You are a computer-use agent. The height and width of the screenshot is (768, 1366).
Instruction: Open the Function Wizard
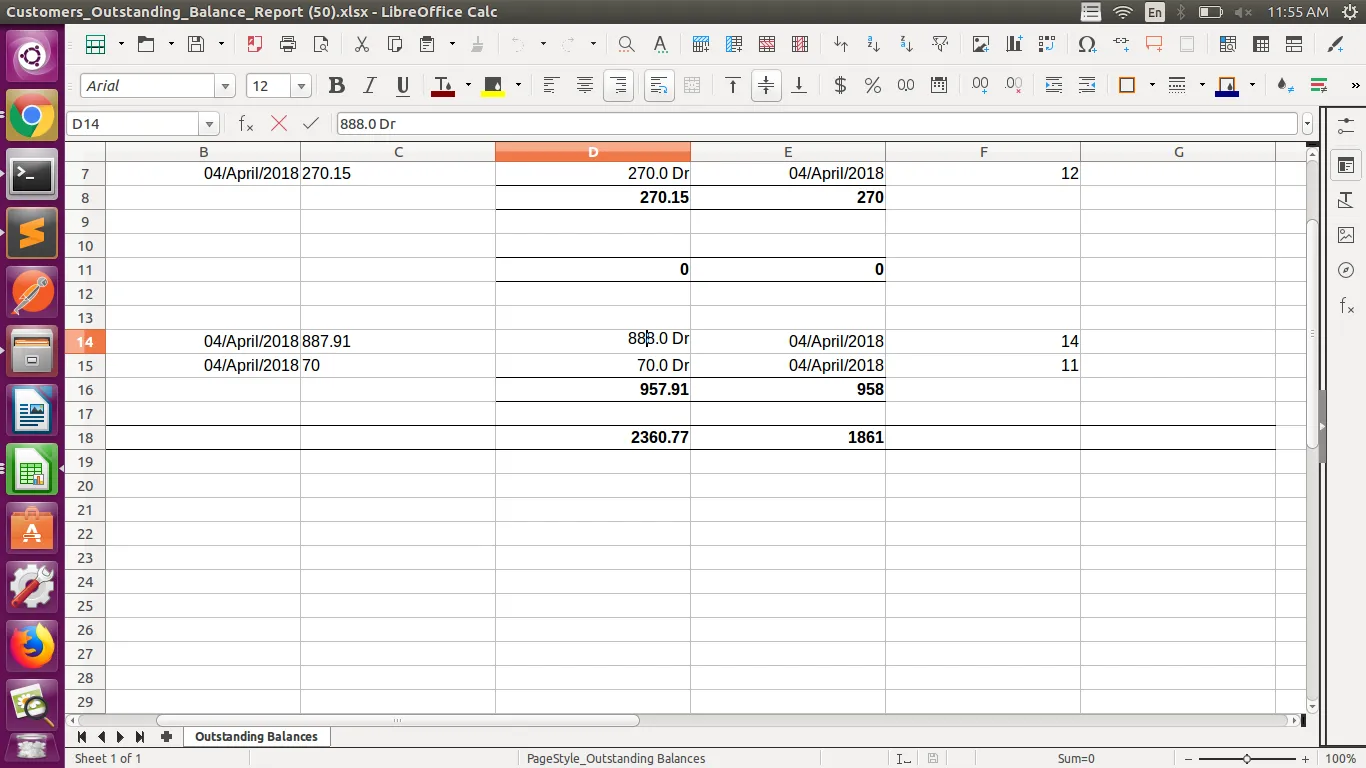[246, 124]
